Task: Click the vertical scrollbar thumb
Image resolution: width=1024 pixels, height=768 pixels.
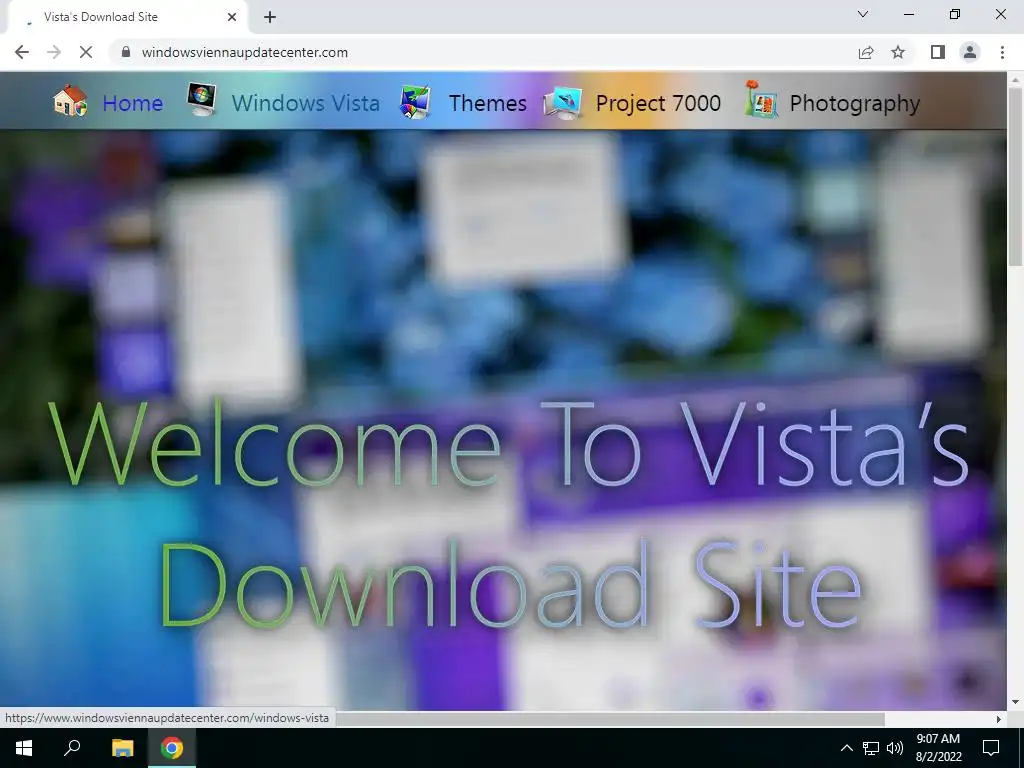Action: point(1015,176)
